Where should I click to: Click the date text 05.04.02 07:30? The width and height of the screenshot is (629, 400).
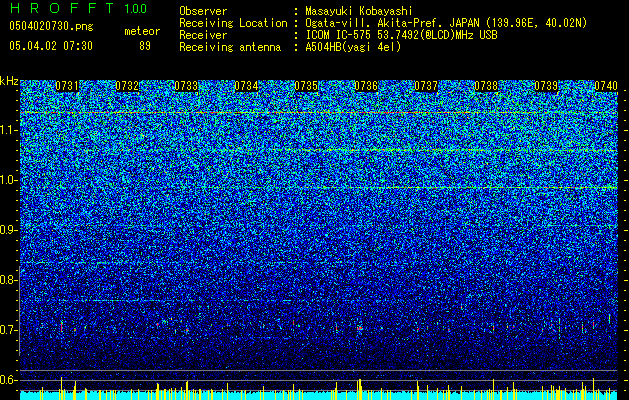click(51, 46)
